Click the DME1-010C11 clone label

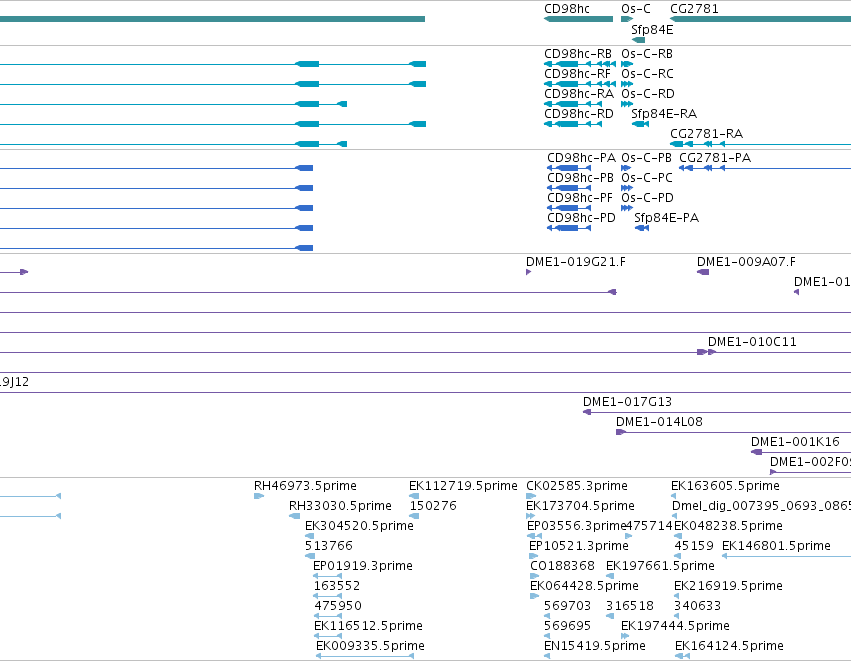pos(752,342)
